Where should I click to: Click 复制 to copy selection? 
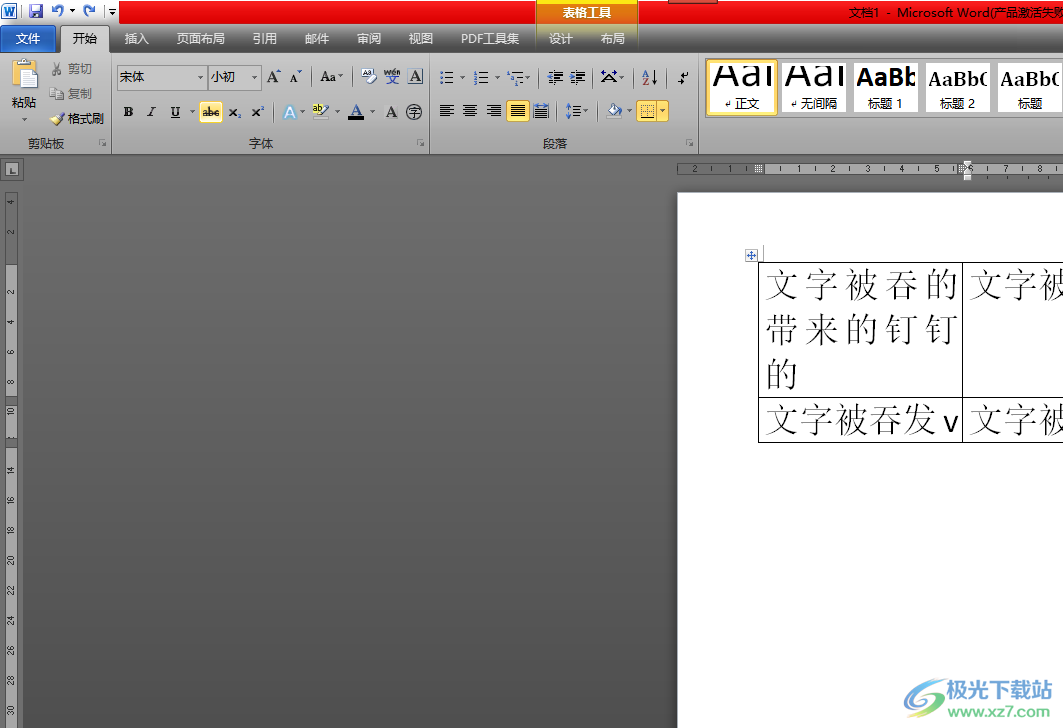(71, 94)
